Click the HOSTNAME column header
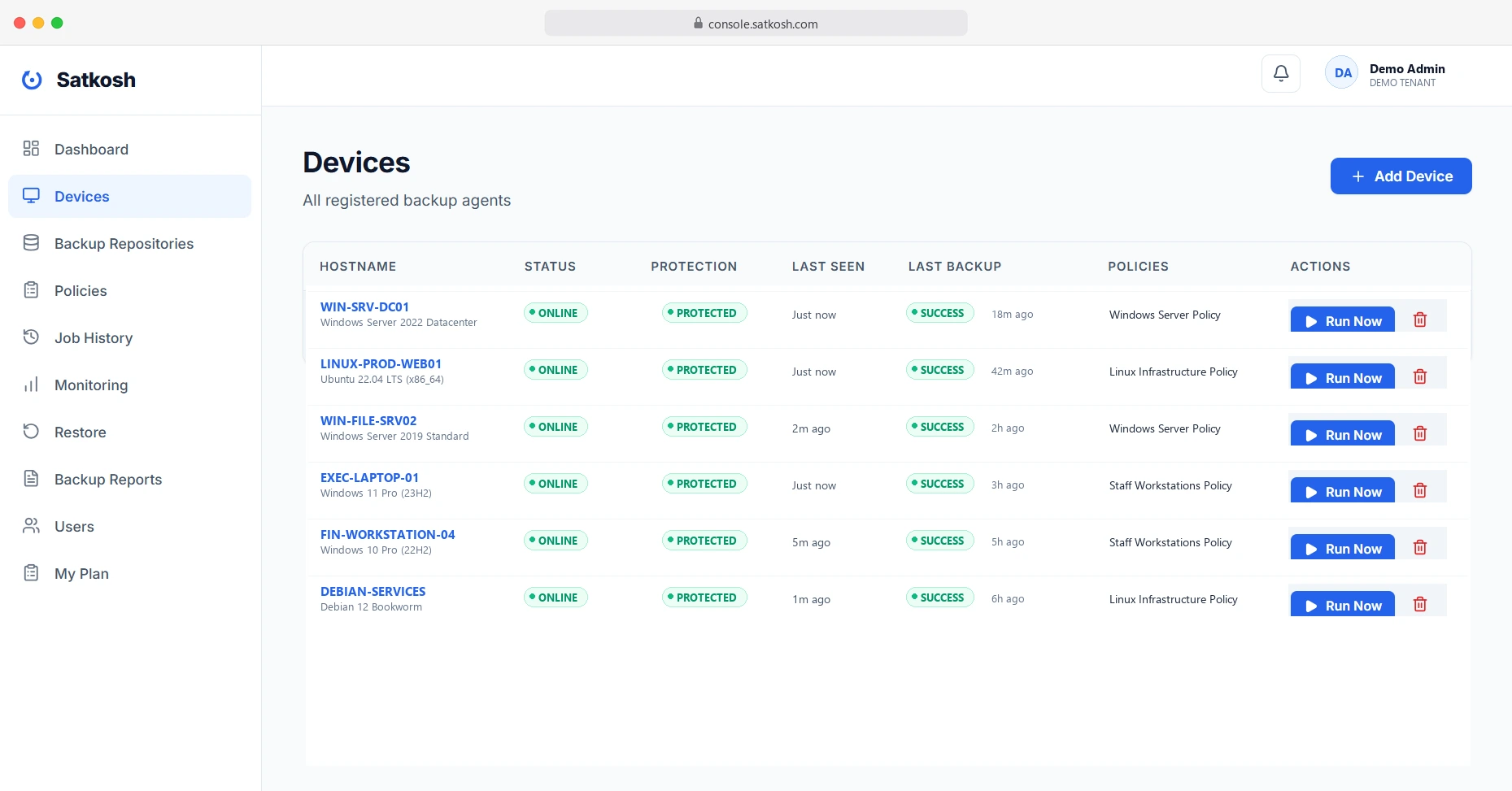The width and height of the screenshot is (1512, 791). (x=358, y=266)
